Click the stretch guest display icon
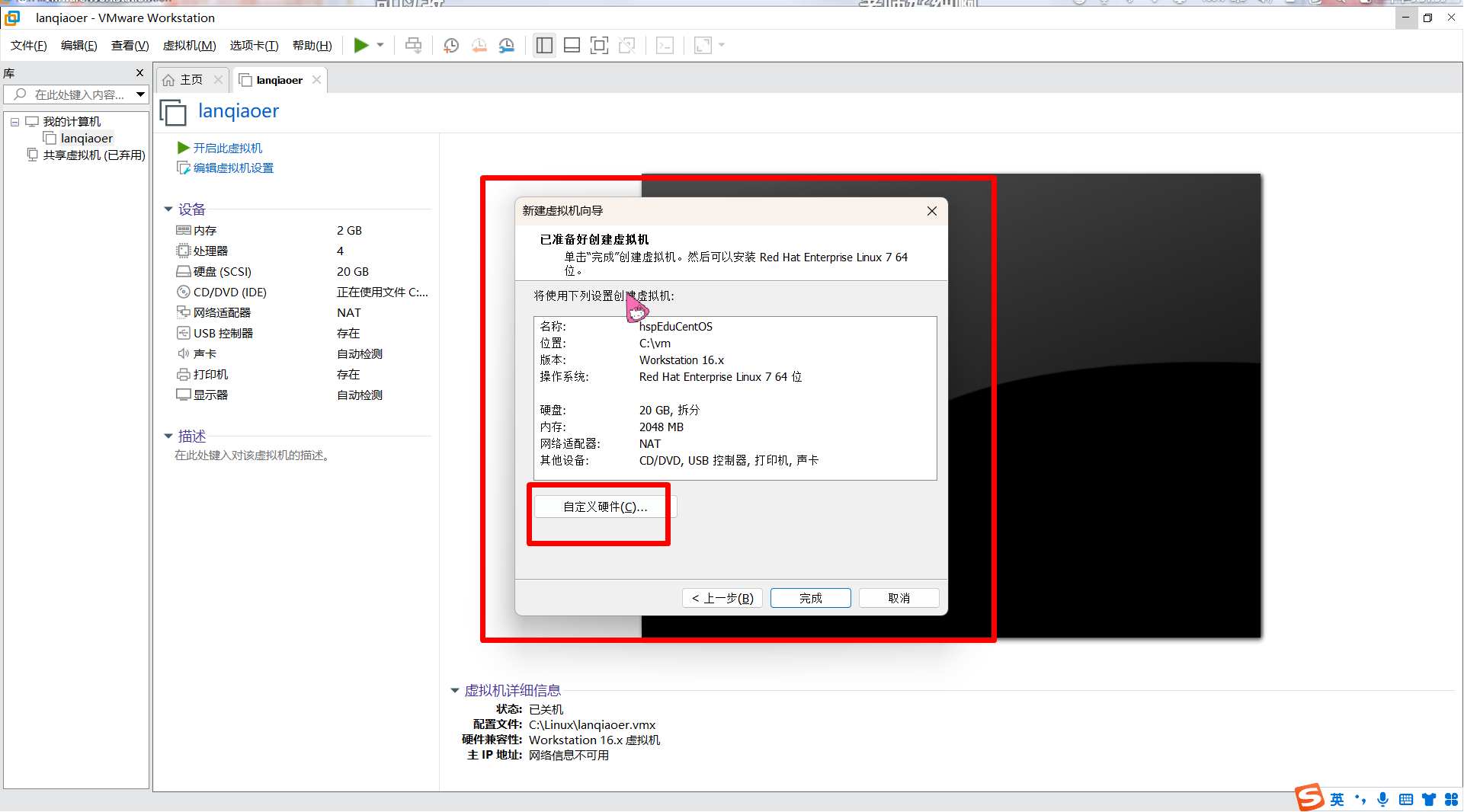 point(703,46)
